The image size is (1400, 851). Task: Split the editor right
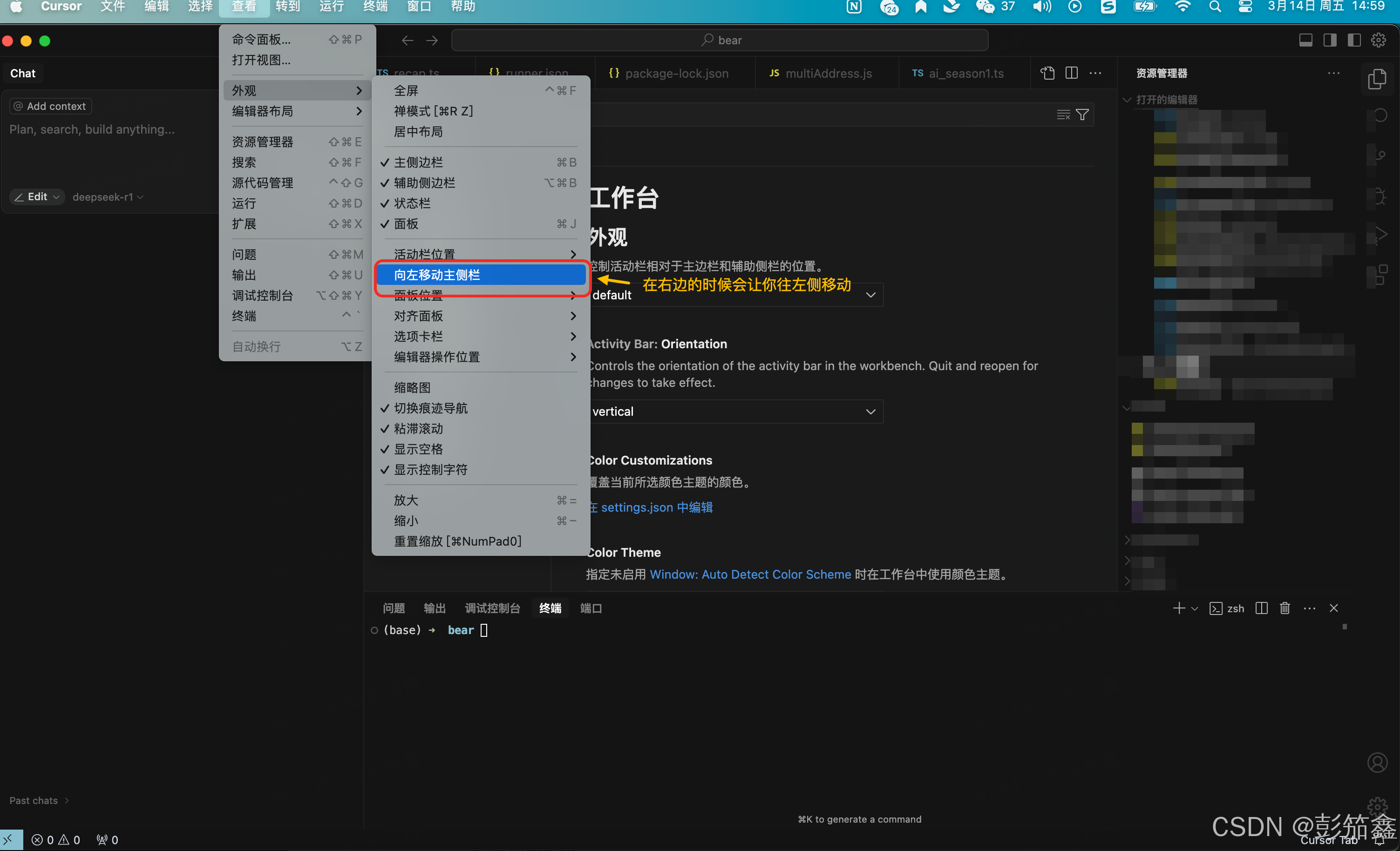point(1071,73)
